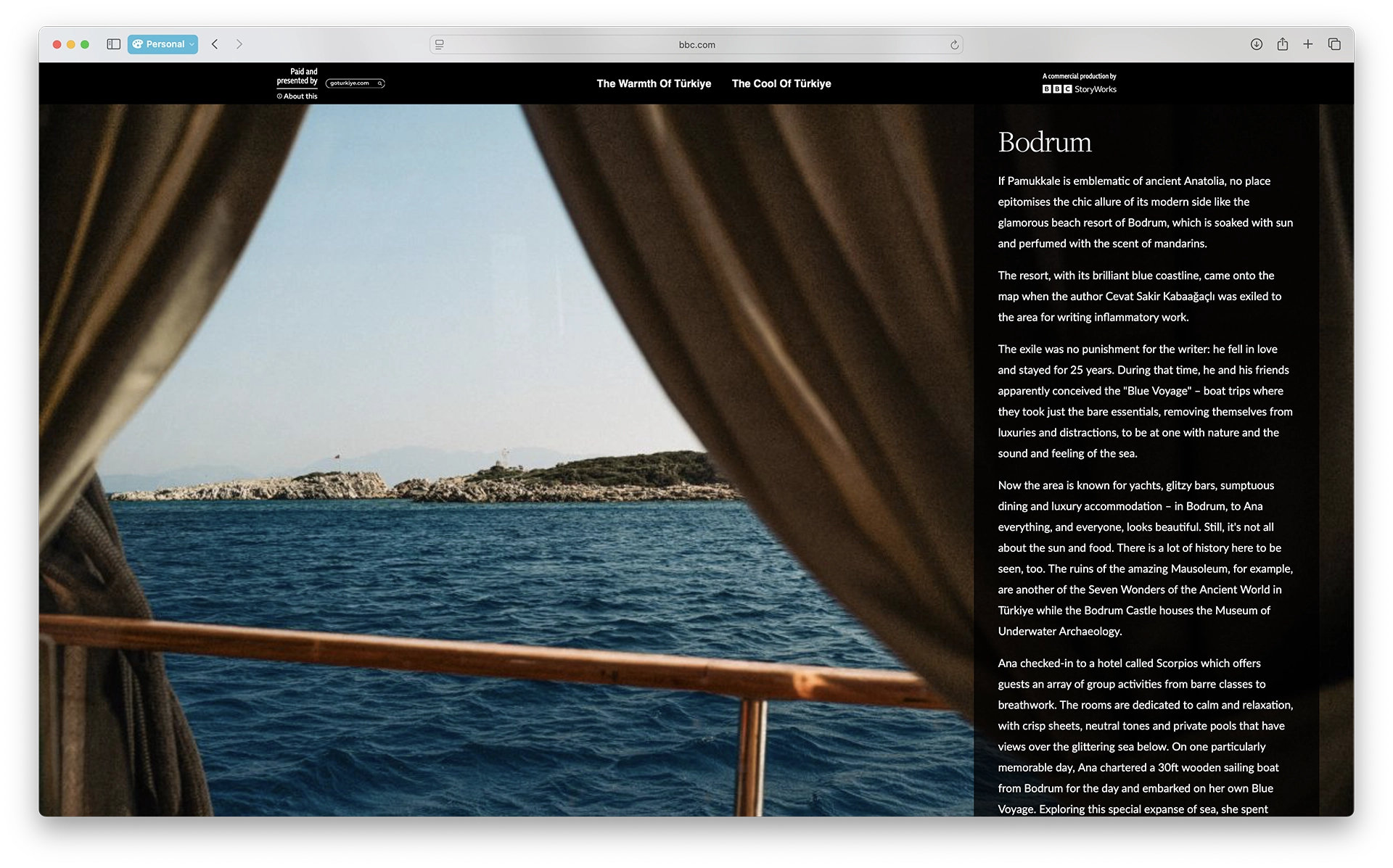1393x868 pixels.
Task: Open the Share menu
Action: click(x=1283, y=44)
